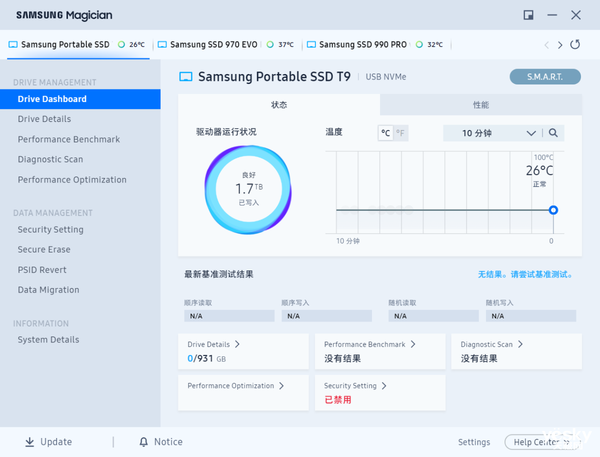Click the Update download icon
The width and height of the screenshot is (600, 457).
[29, 442]
